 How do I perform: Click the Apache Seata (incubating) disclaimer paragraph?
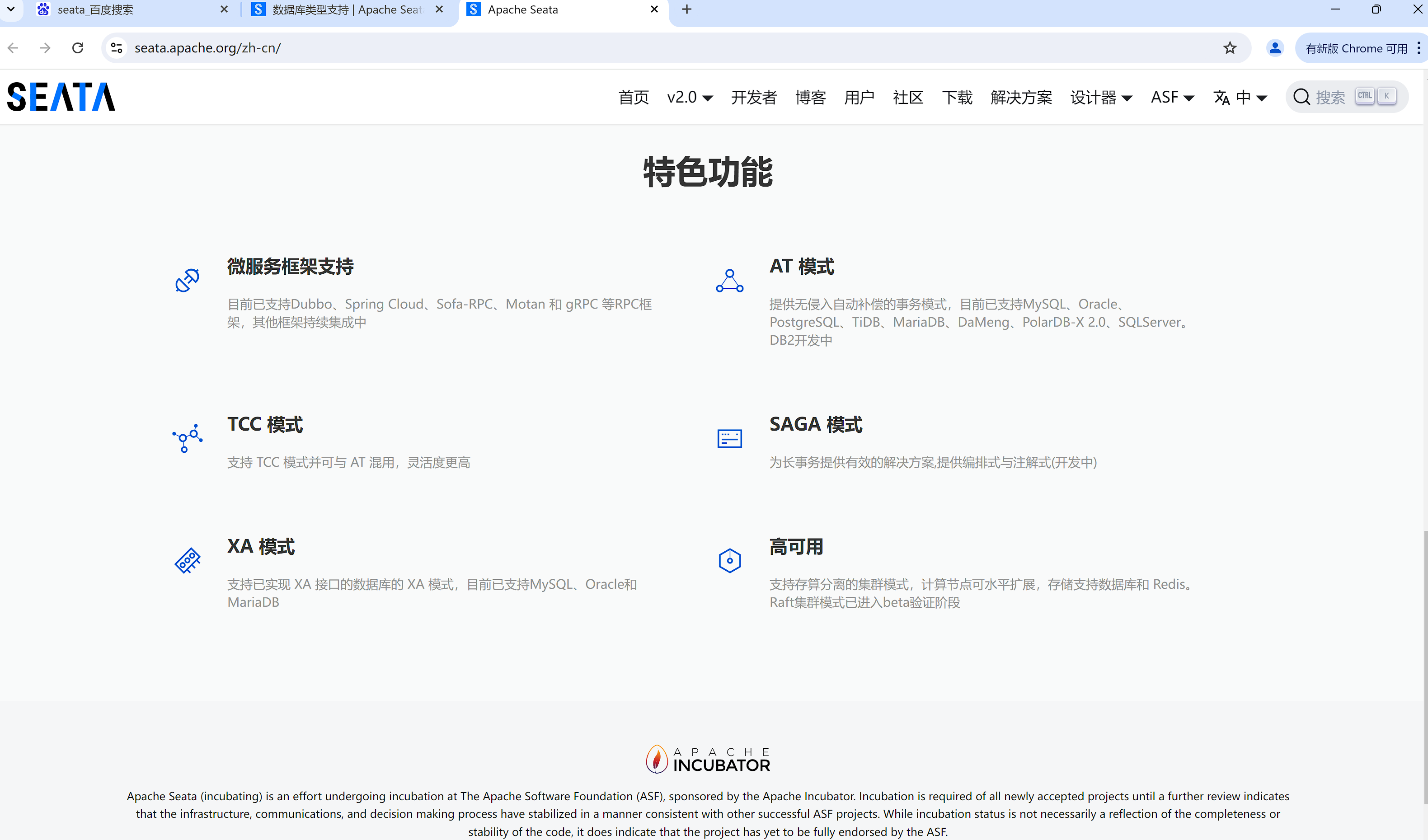(x=708, y=814)
